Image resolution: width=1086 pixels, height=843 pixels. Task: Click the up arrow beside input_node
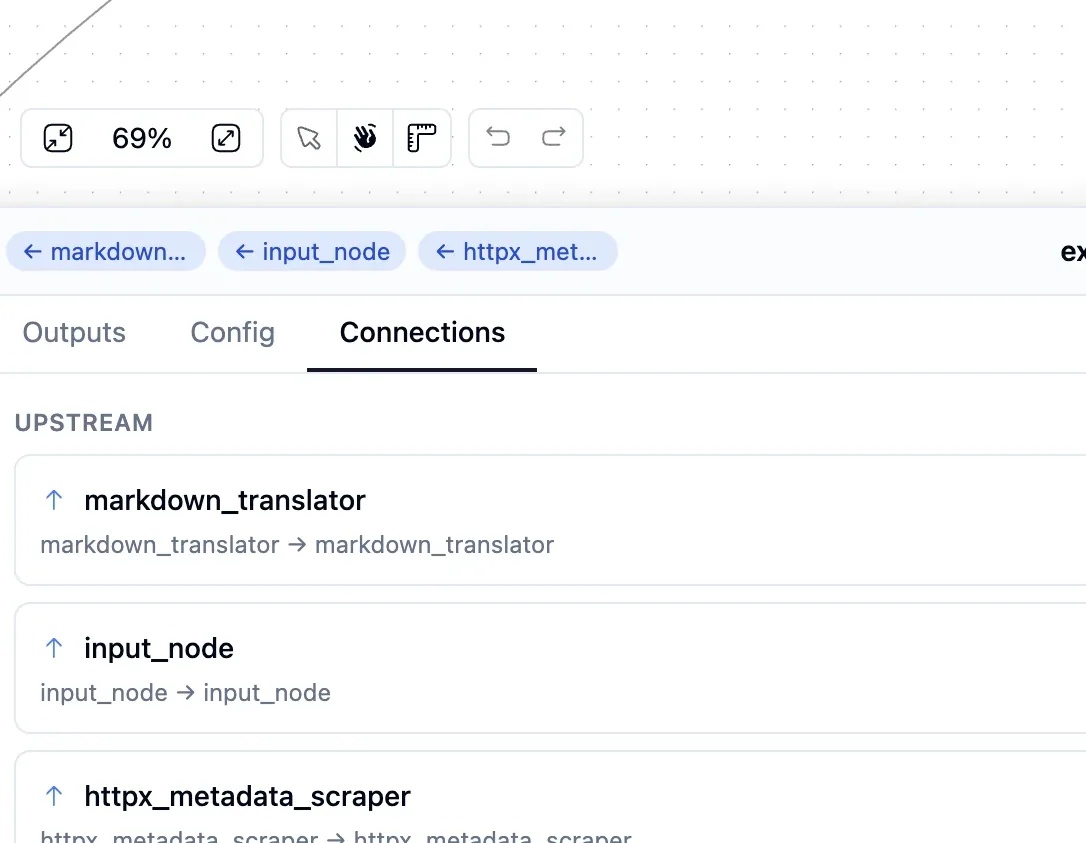pyautogui.click(x=54, y=648)
